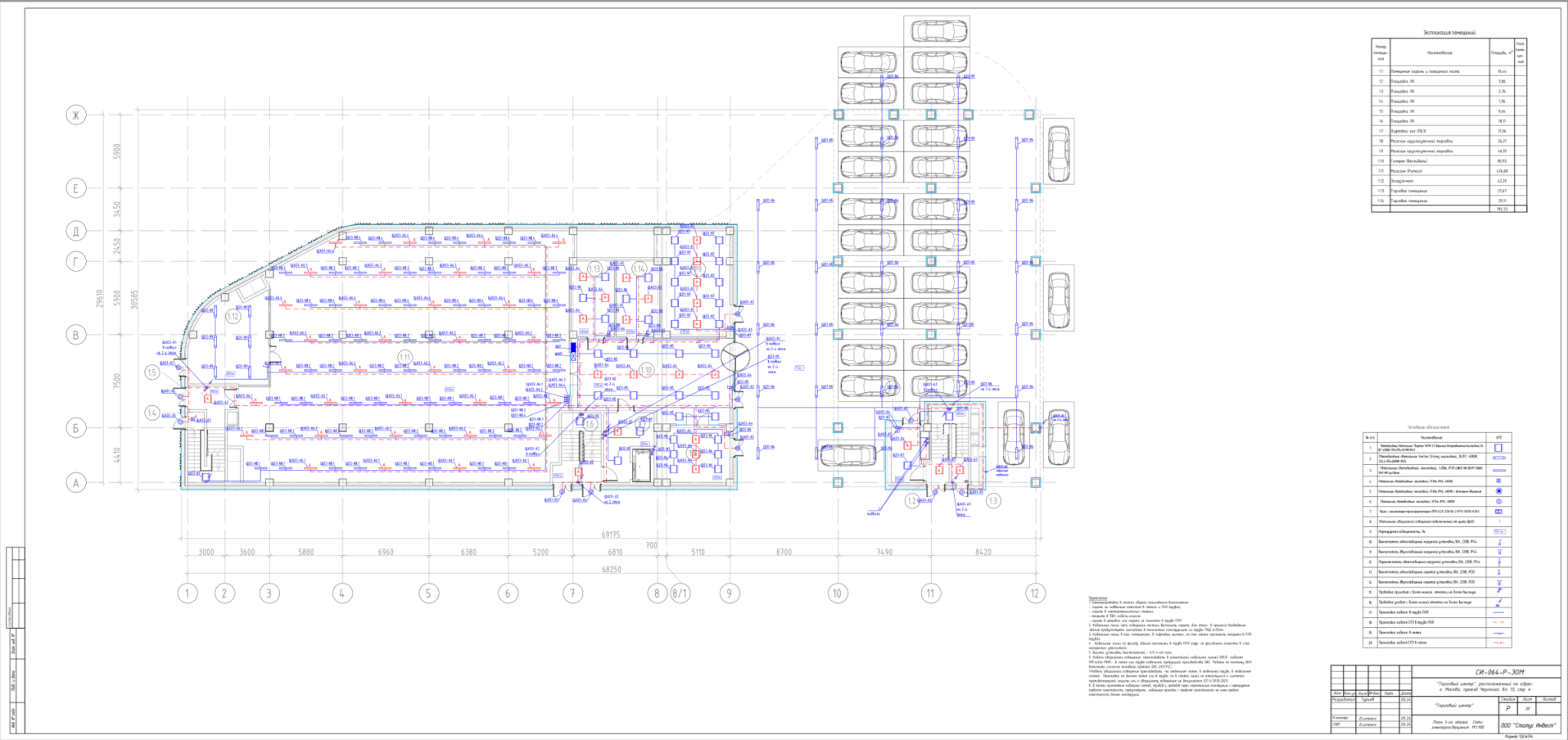Viewport: 1568px width, 740px height.
Task: Click the topmost parked car symbol
Action: click(937, 31)
